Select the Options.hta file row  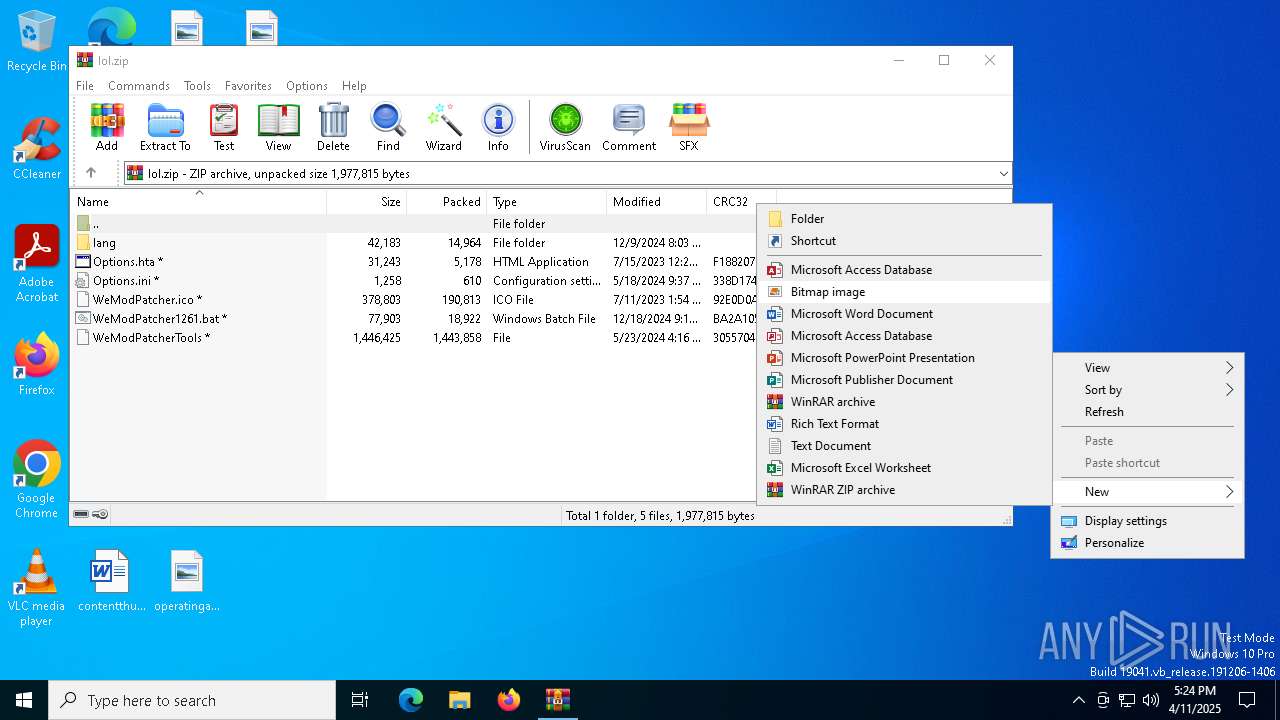415,262
